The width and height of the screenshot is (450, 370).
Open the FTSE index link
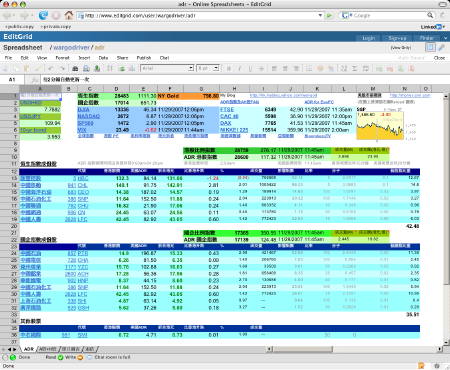click(x=227, y=109)
